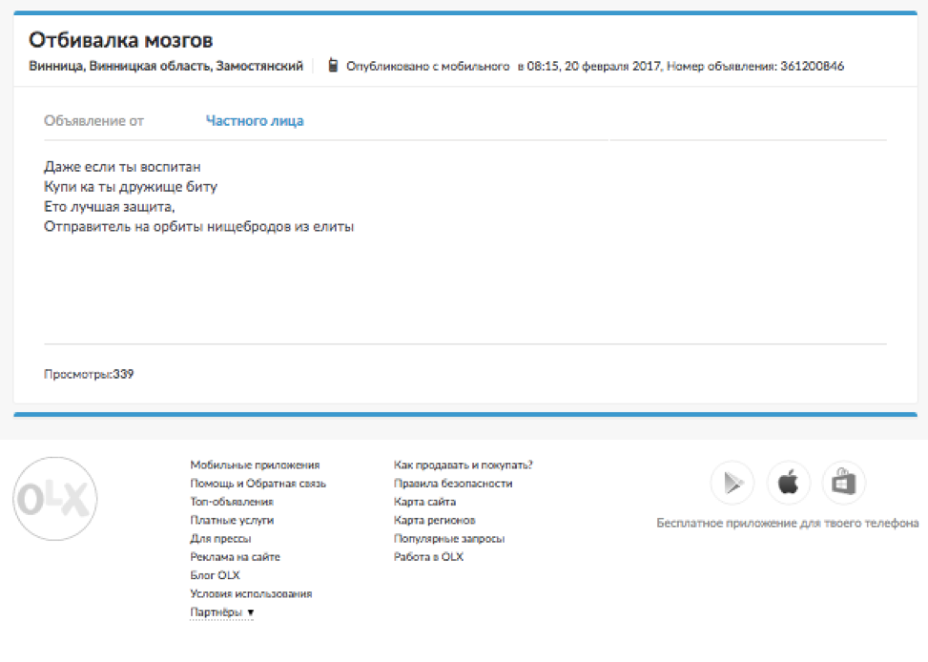928x662 pixels.
Task: Open the Для прессы link
Action: tap(220, 538)
